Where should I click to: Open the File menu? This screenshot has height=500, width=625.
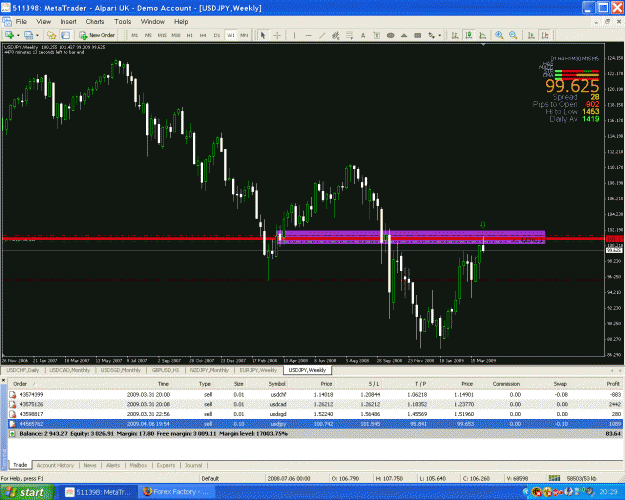click(x=21, y=22)
